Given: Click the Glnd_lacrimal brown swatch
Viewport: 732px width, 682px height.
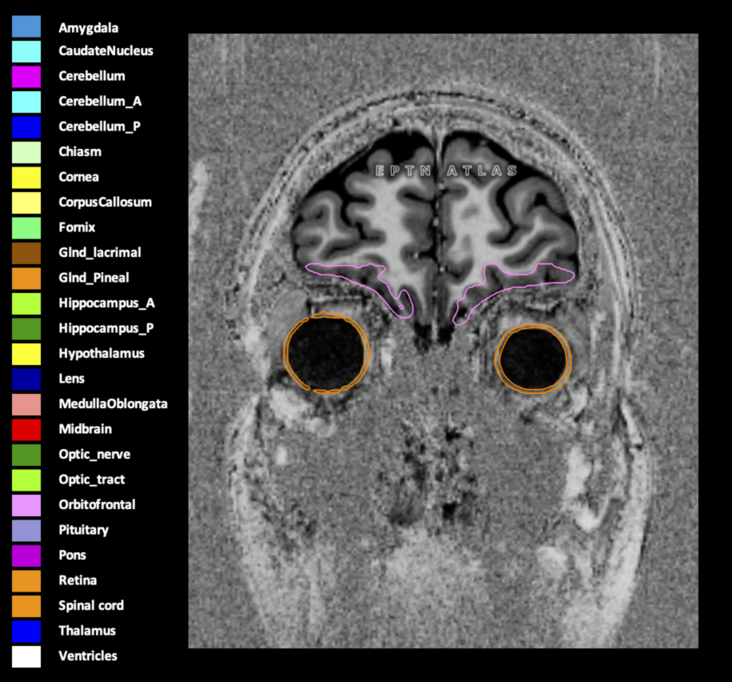Looking at the screenshot, I should 26,253.
